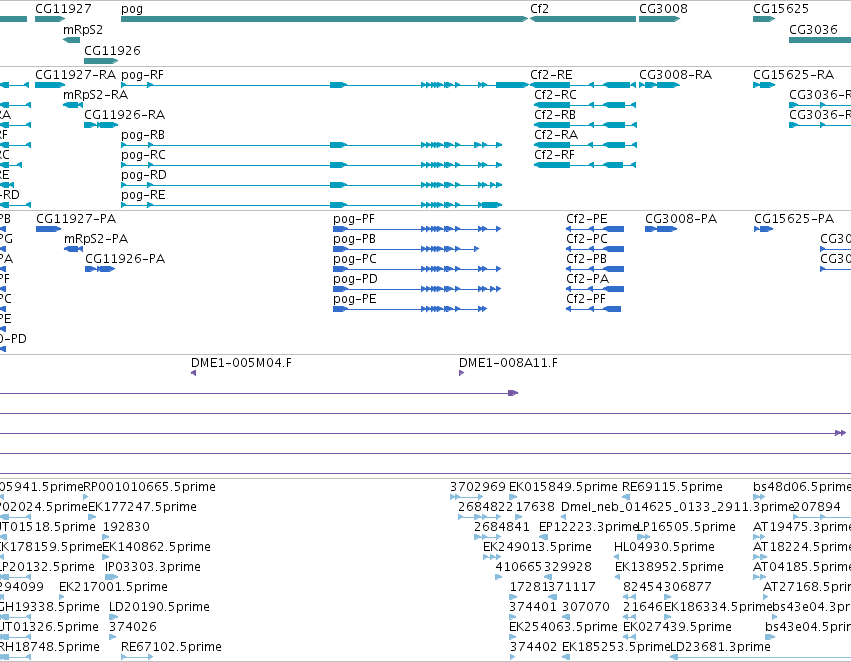Click the pog-RB transcript label
Viewport: 851px width, 662px height.
point(143,135)
